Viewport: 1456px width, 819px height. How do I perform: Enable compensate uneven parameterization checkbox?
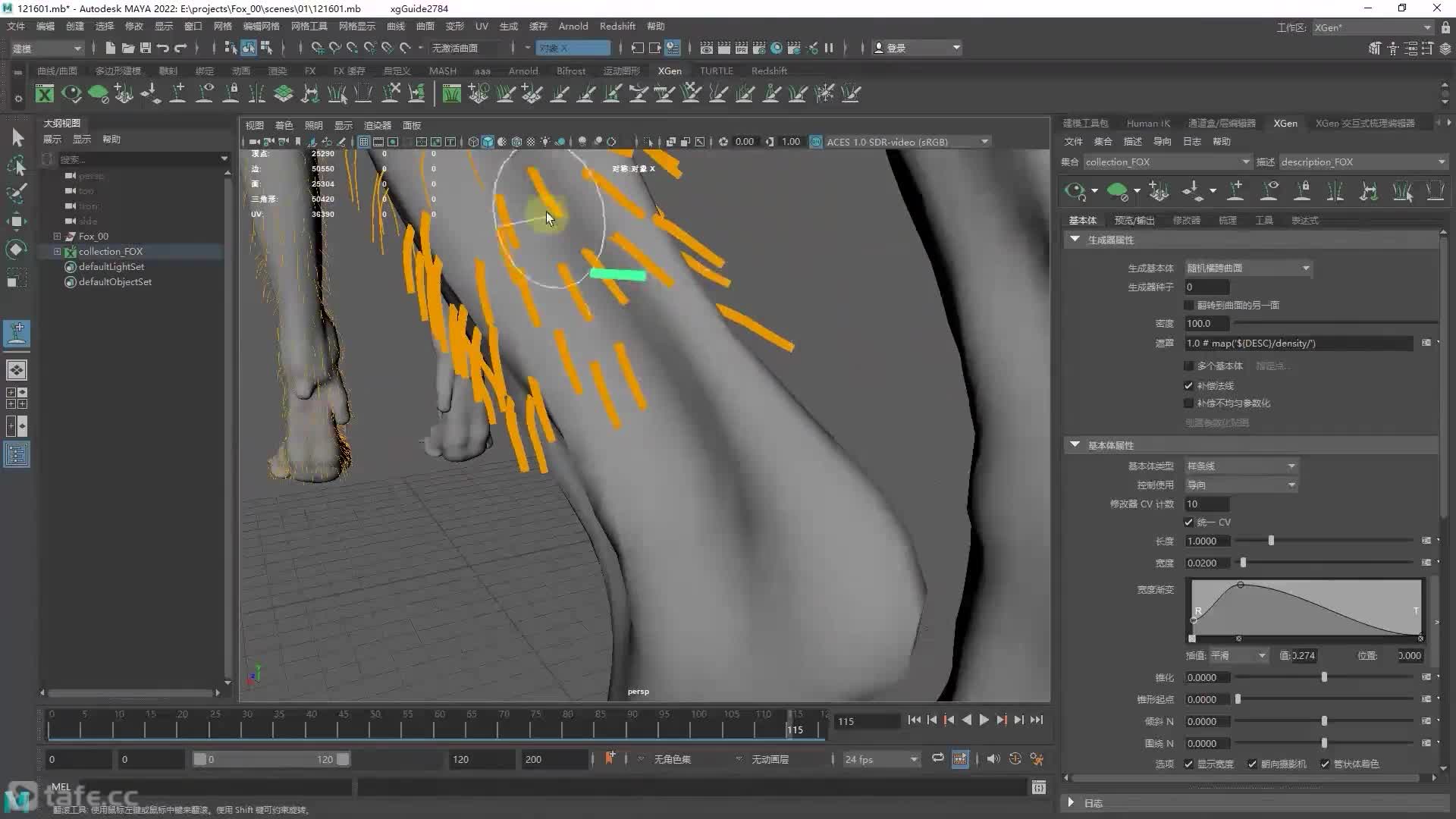(1188, 403)
